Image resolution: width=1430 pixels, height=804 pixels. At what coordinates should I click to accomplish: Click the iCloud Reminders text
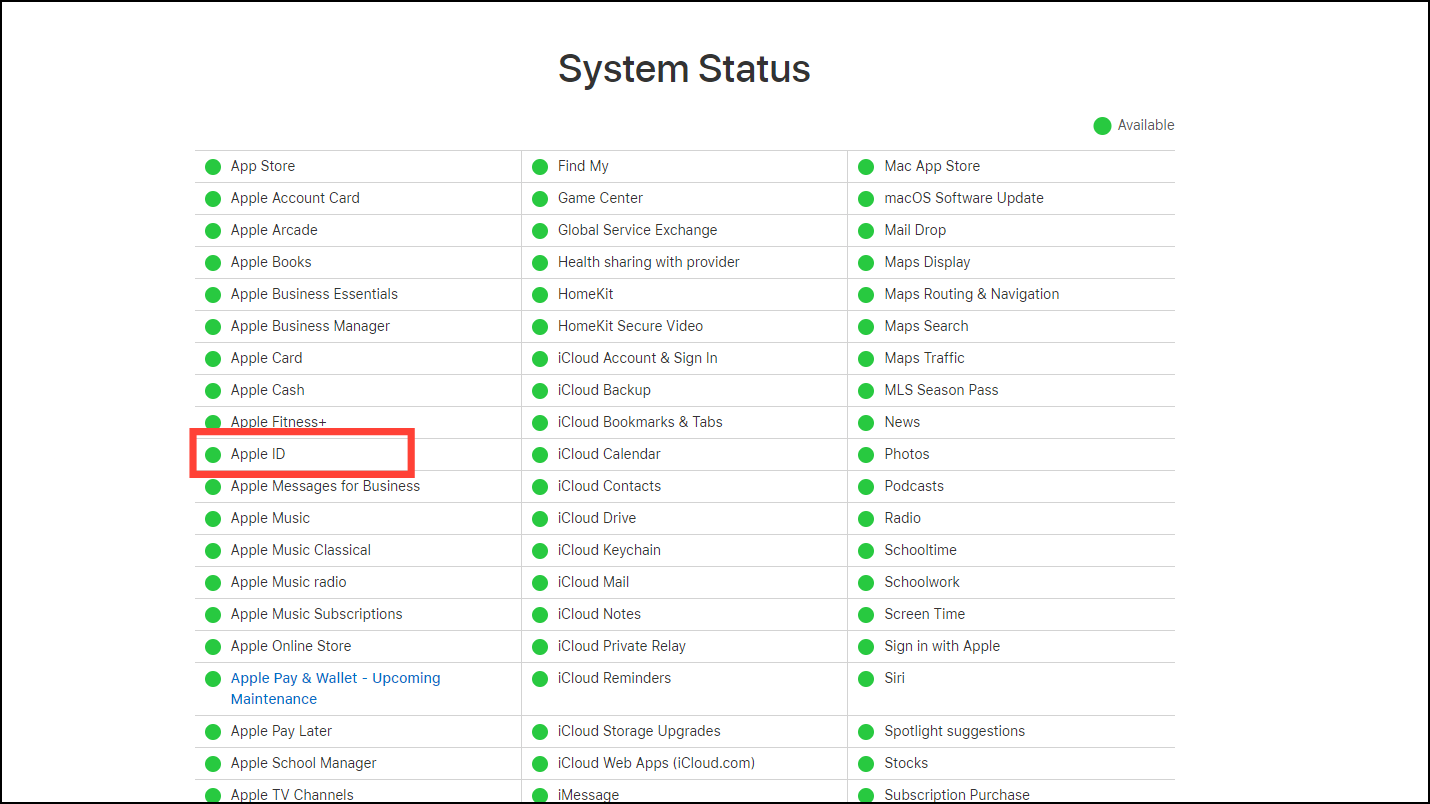[614, 678]
